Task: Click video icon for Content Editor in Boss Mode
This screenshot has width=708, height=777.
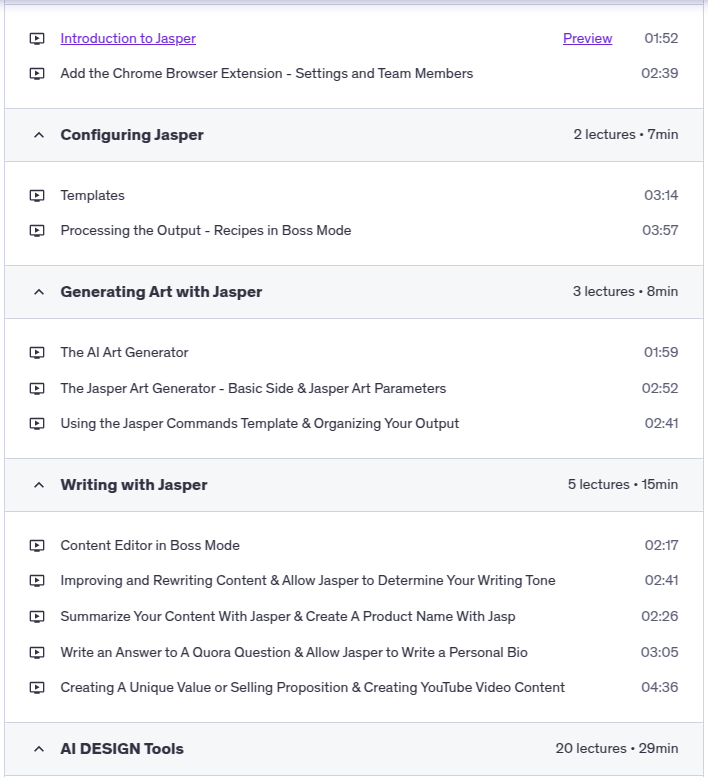Action: point(37,546)
